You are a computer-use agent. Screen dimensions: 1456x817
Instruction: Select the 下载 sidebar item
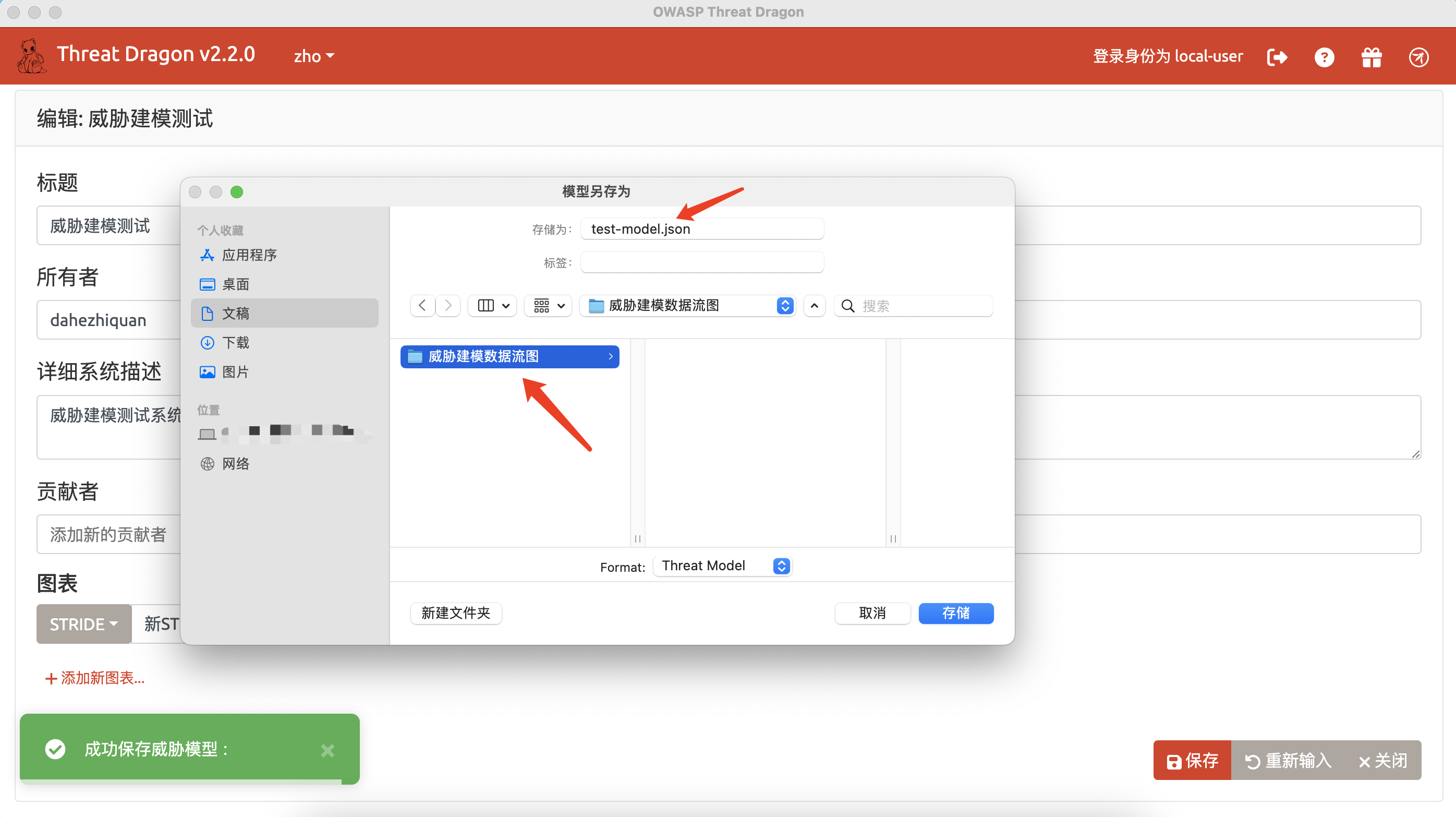click(235, 342)
